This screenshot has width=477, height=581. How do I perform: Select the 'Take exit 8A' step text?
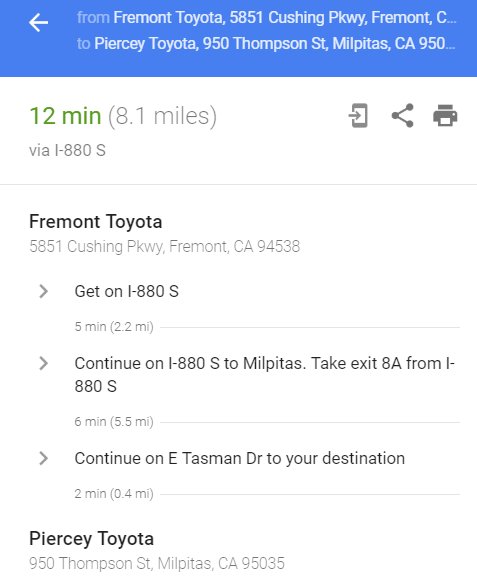click(265, 375)
